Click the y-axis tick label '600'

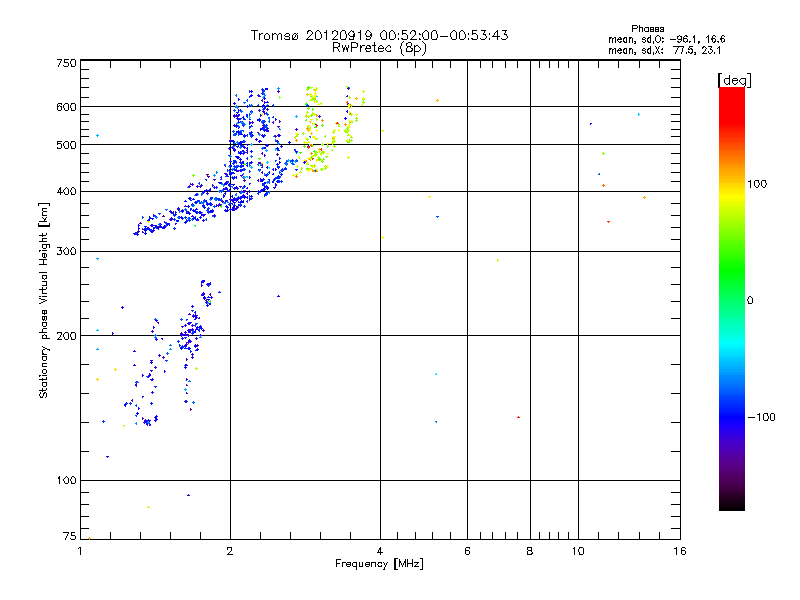pyautogui.click(x=66, y=107)
